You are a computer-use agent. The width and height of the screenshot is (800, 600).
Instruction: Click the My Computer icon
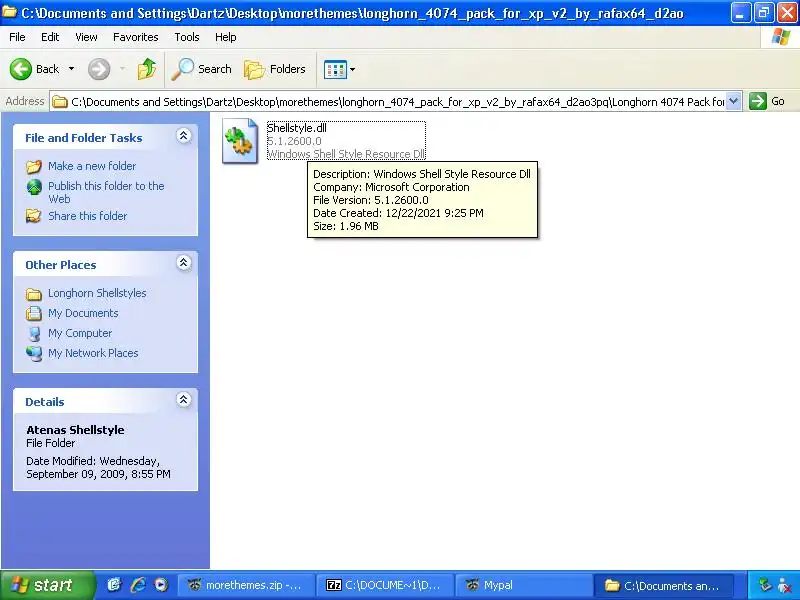click(34, 334)
